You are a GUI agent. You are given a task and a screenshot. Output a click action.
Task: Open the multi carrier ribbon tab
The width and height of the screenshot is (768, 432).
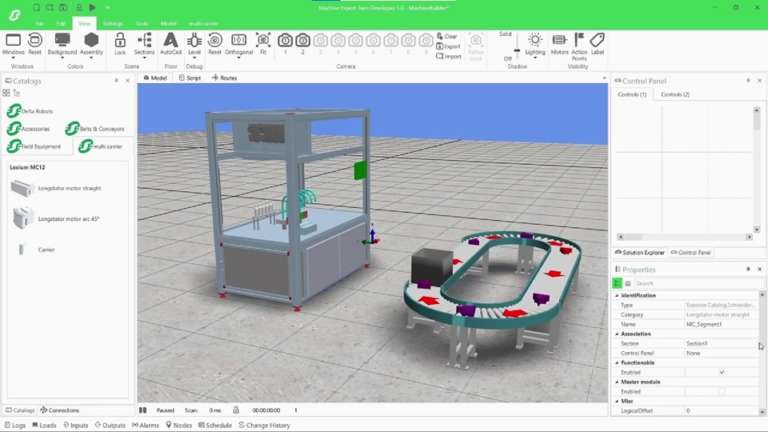pos(203,24)
